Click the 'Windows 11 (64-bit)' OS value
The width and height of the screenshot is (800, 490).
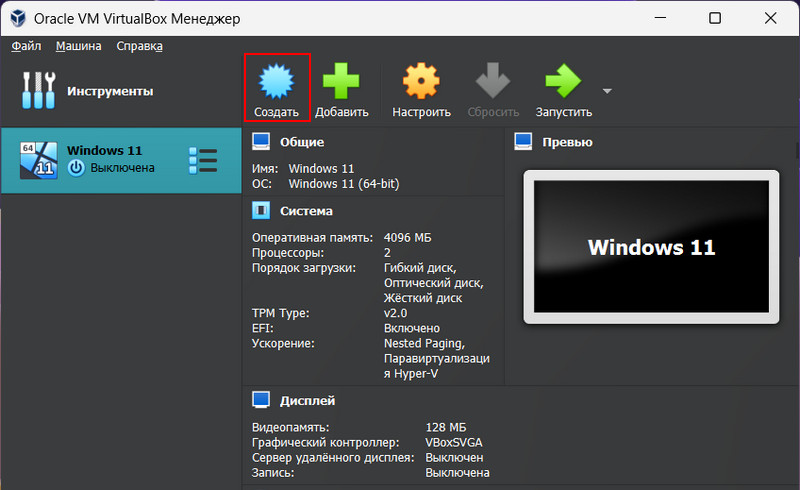click(344, 184)
